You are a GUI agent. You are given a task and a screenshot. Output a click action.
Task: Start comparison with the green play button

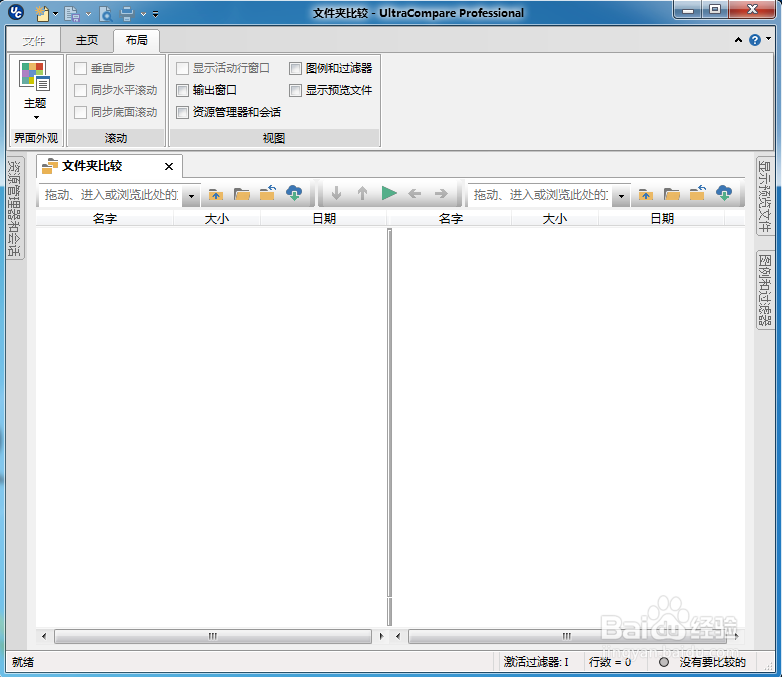(x=389, y=193)
